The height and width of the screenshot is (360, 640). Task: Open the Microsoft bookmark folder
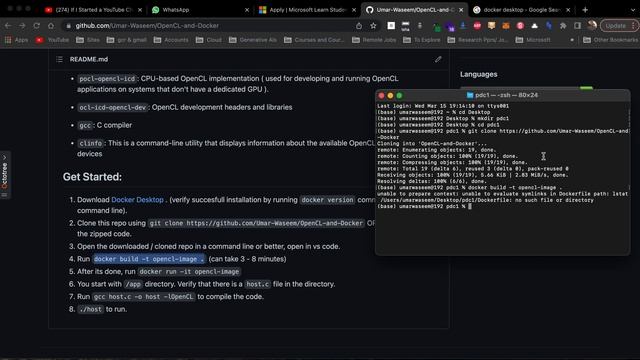[533, 40]
